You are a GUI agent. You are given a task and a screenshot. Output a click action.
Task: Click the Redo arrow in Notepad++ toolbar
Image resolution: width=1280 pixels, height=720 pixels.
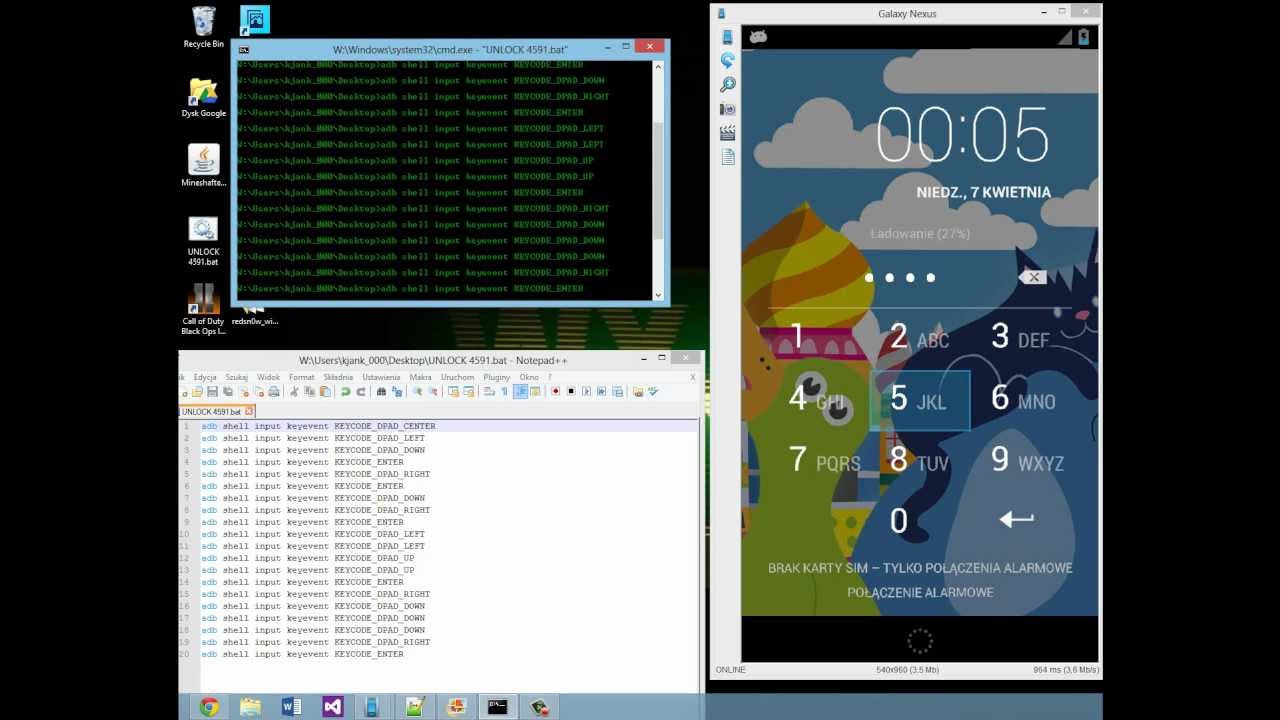tap(361, 391)
